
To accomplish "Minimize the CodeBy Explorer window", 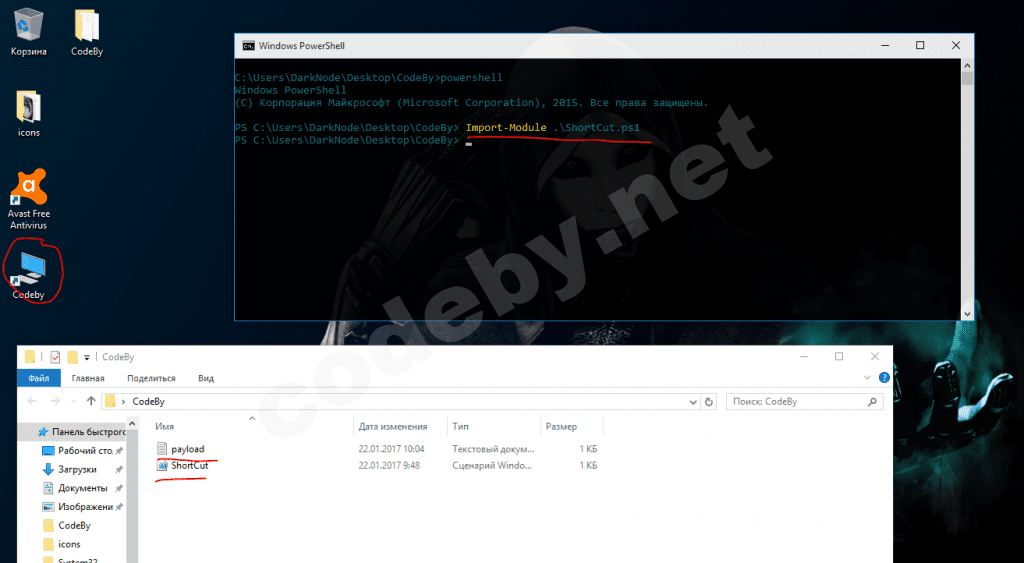I will (804, 357).
